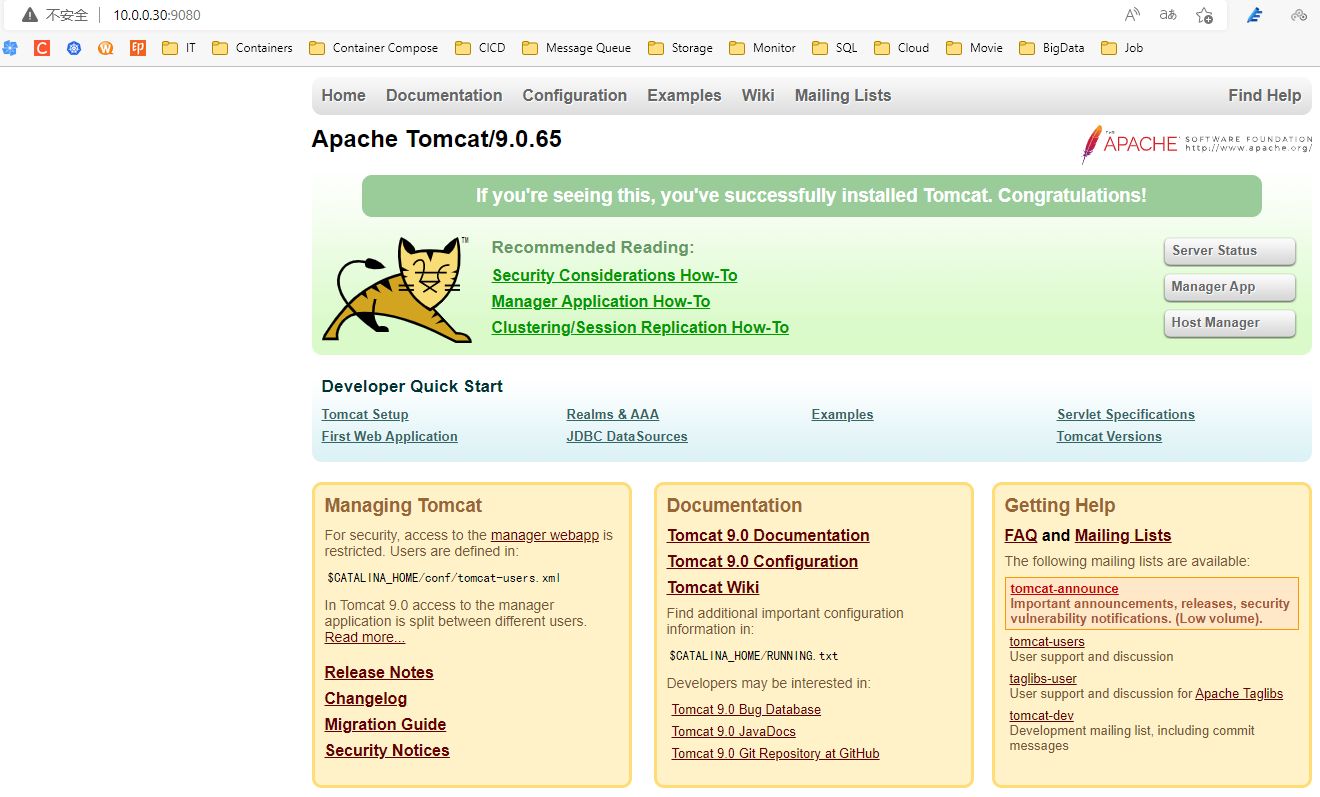1320x797 pixels.
Task: Open the Containers bookmarks folder
Action: coord(253,47)
